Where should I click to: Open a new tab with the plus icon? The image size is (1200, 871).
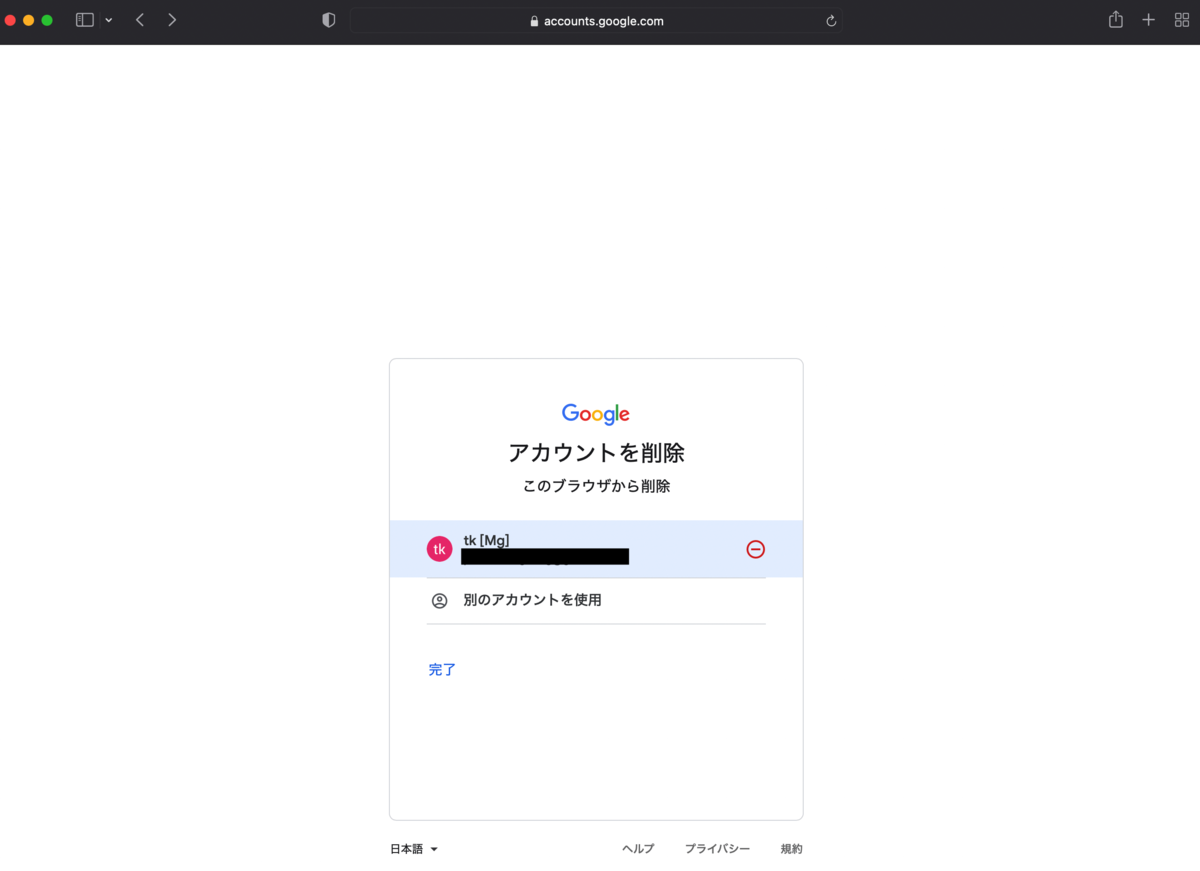[x=1148, y=19]
